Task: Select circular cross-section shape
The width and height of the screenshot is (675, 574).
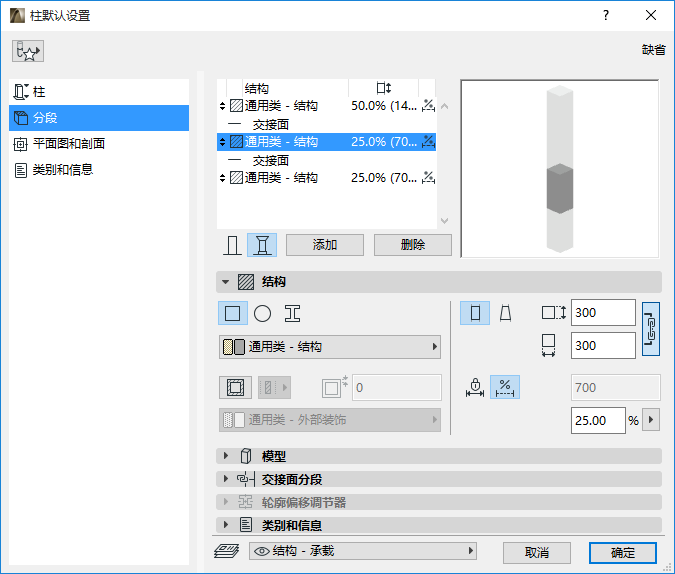Action: coord(262,314)
